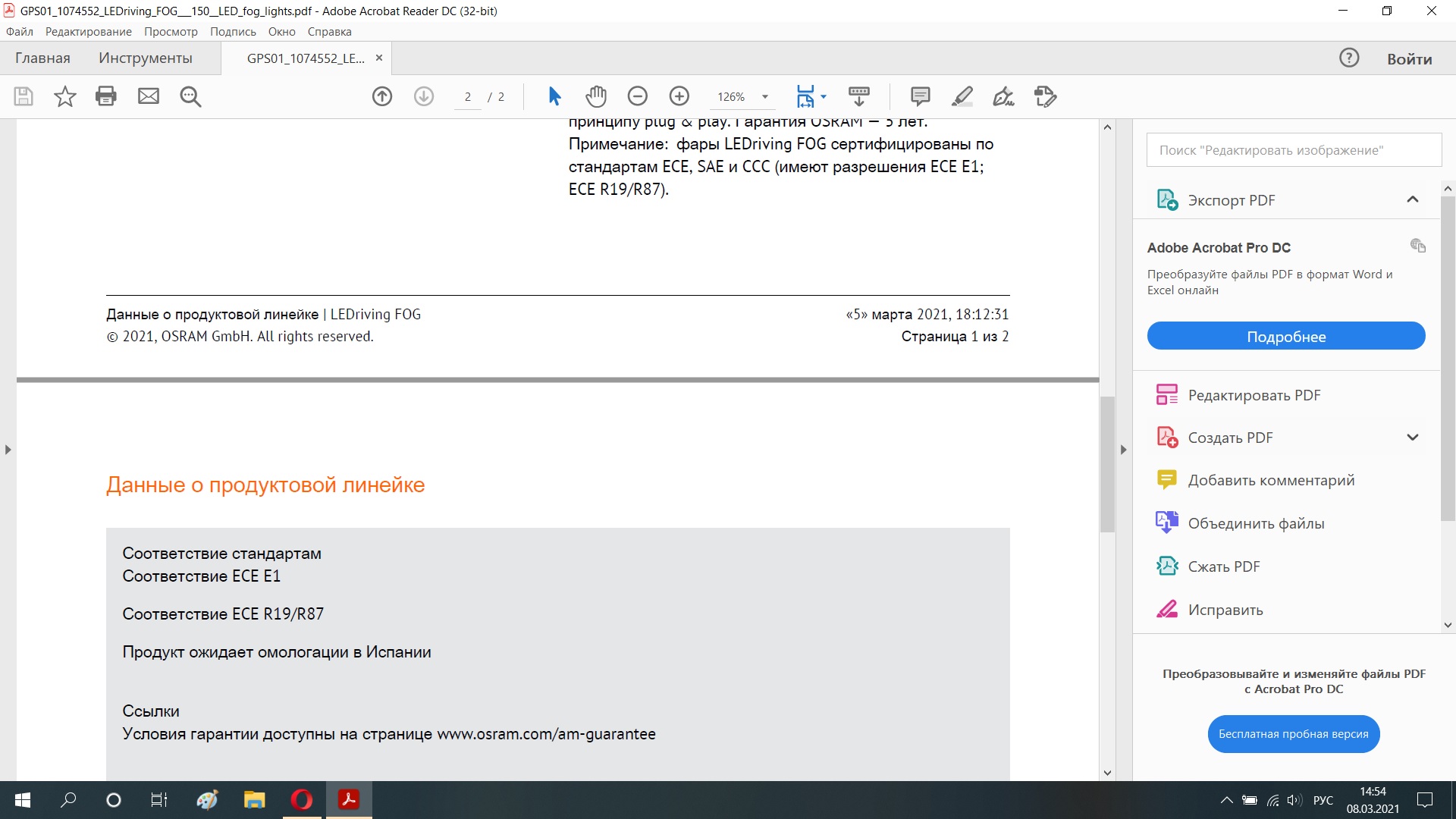This screenshot has height=819, width=1456.
Task: Expand the Создать PDF options
Action: (1412, 438)
